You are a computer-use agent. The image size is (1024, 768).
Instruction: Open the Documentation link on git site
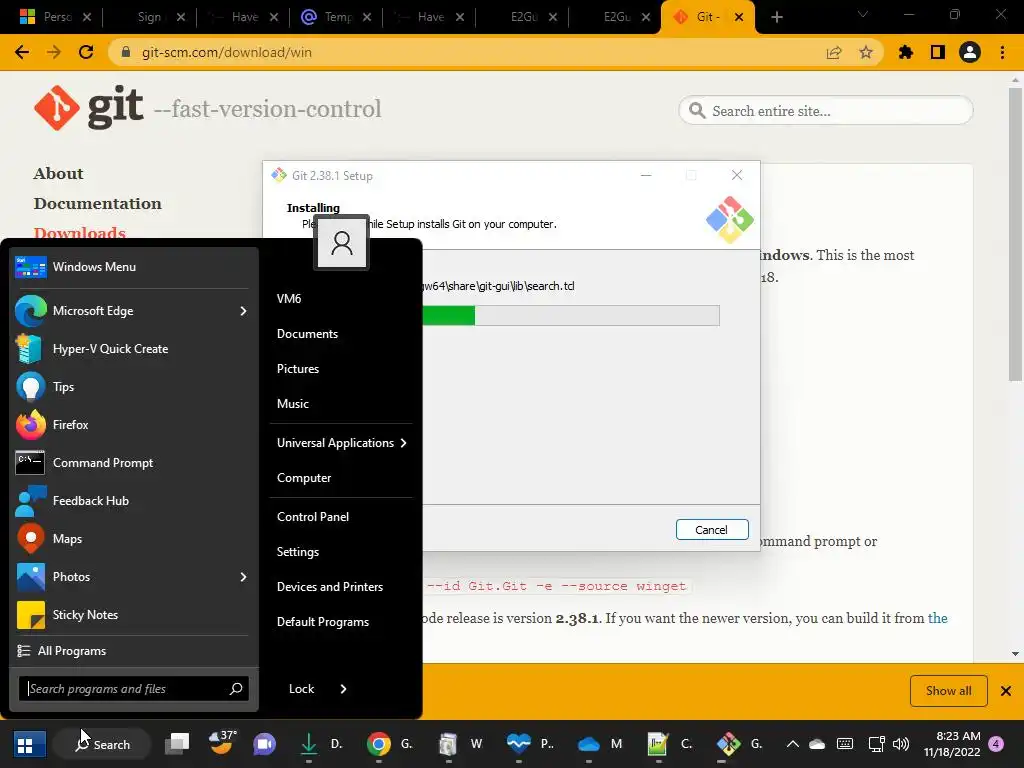click(97, 204)
